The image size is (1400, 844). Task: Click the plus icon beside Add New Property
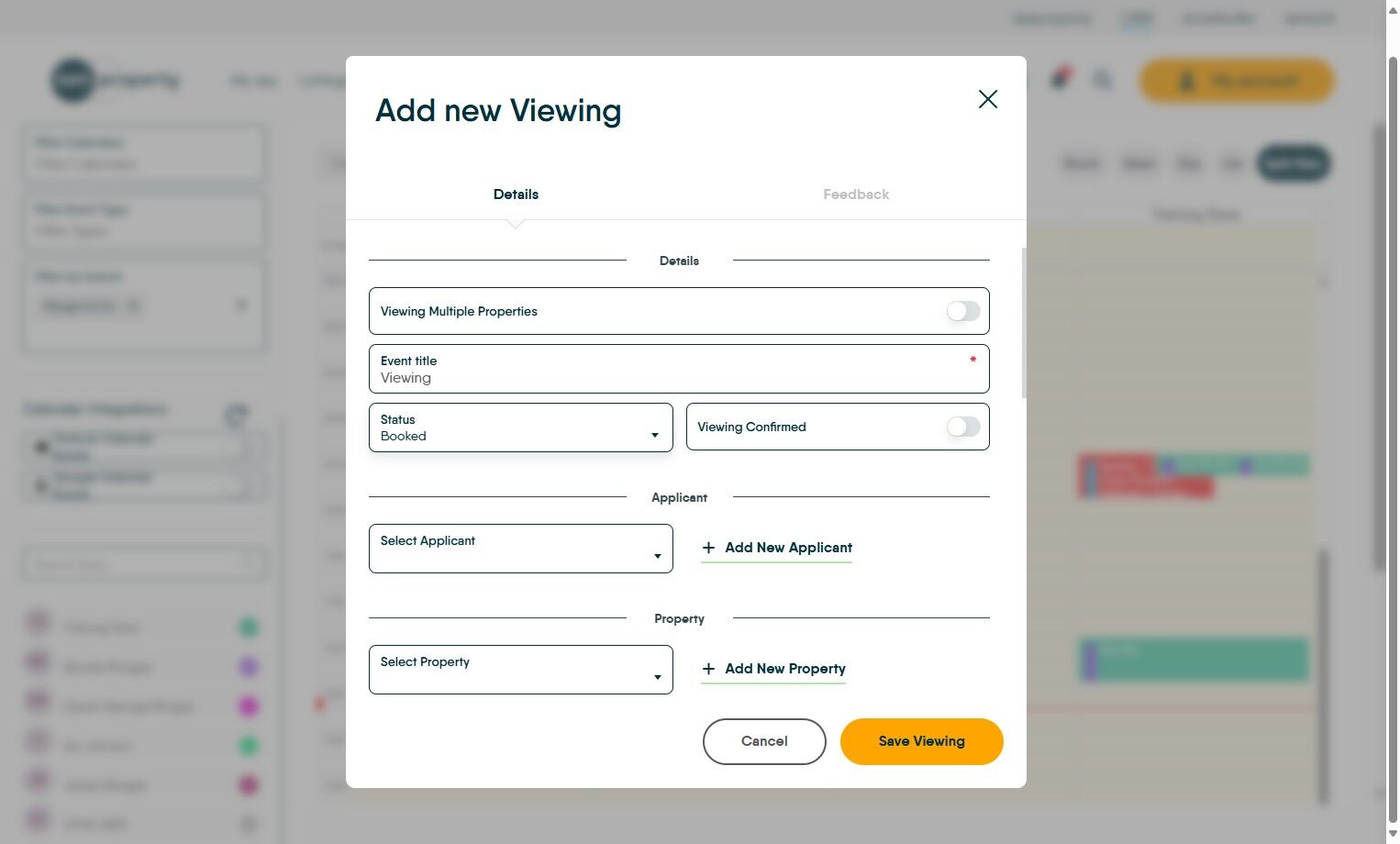coord(708,669)
